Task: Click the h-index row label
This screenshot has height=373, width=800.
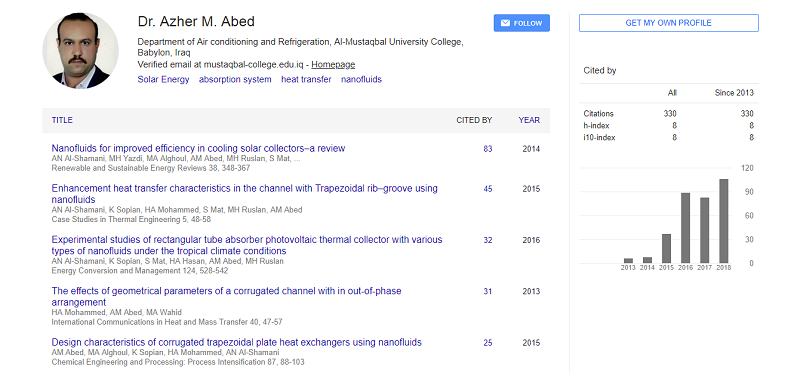Action: (596, 126)
